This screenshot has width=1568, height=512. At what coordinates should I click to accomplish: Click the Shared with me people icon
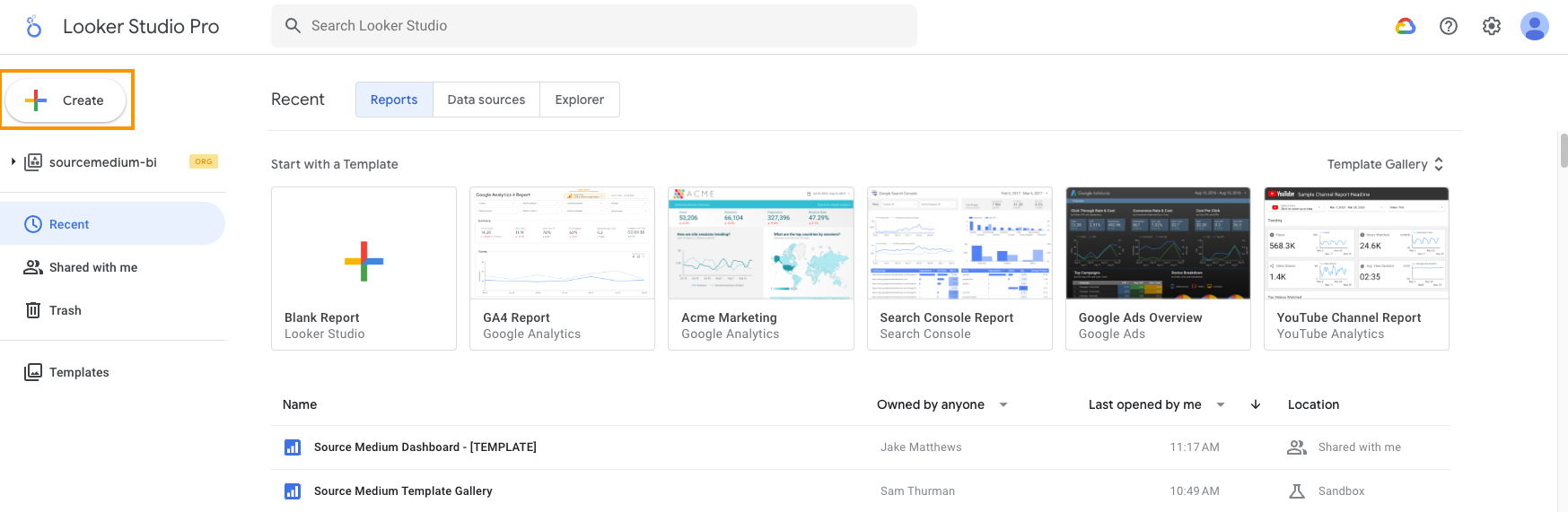click(33, 267)
